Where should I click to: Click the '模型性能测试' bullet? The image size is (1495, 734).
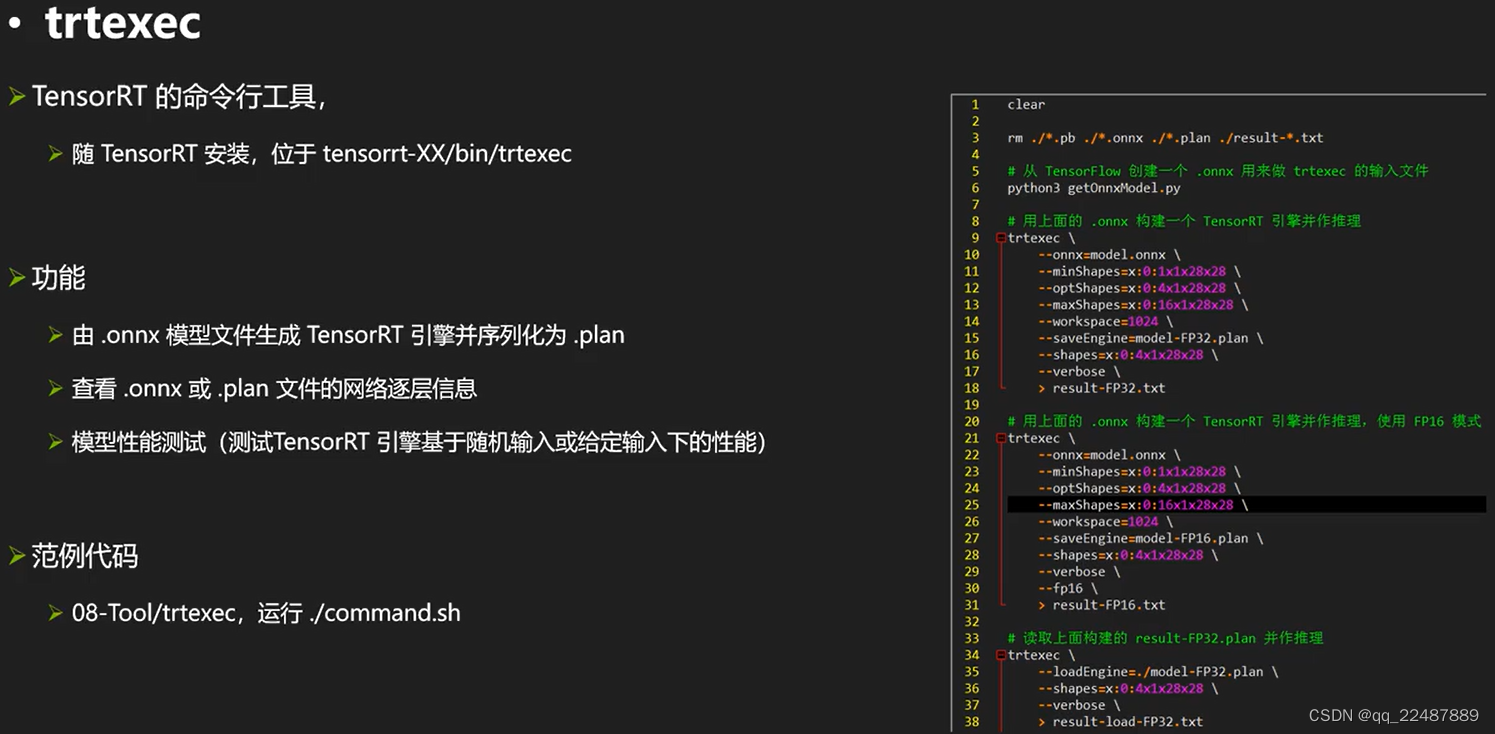[x=419, y=441]
